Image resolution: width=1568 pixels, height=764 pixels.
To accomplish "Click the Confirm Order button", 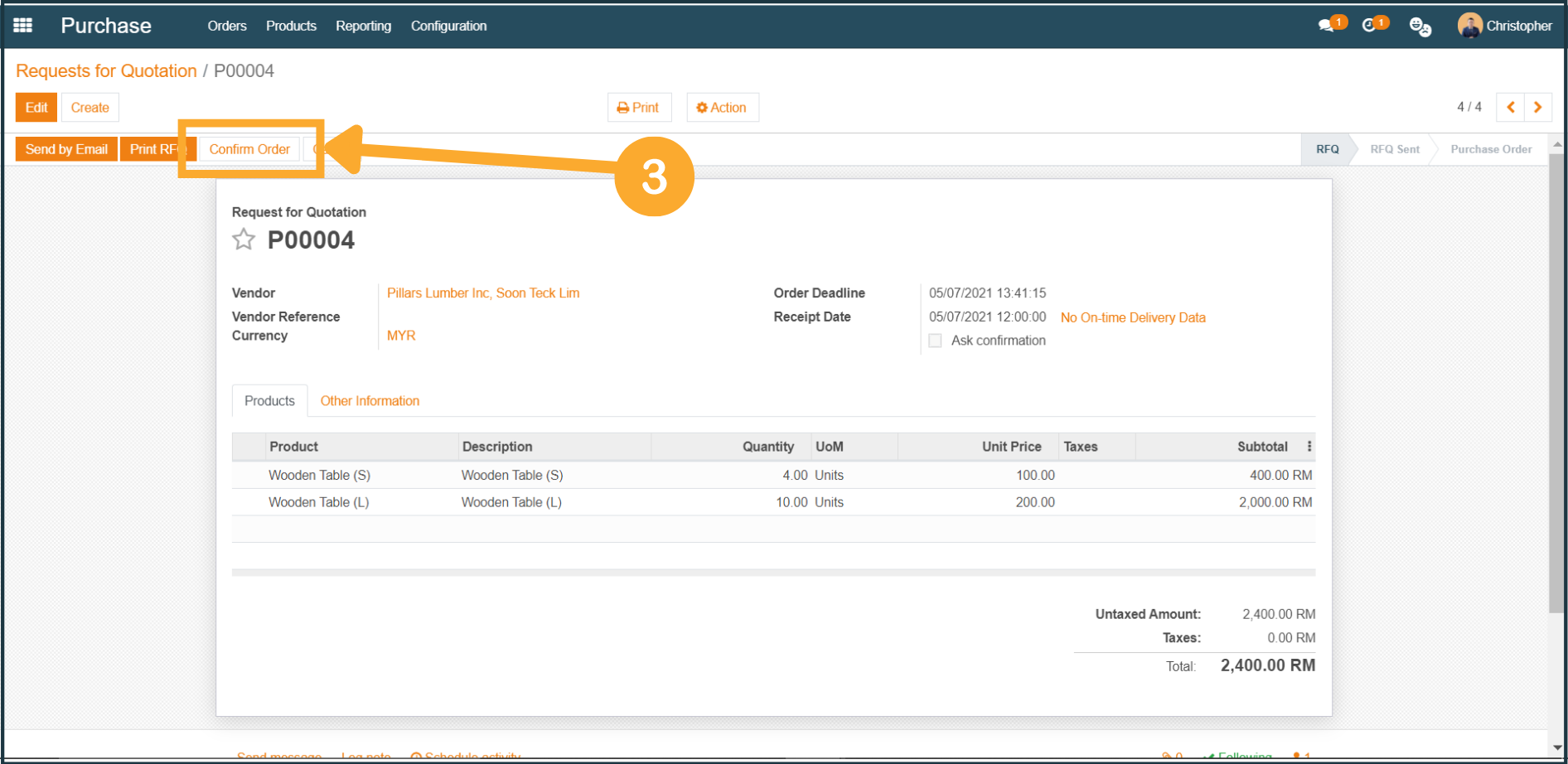I will [249, 149].
